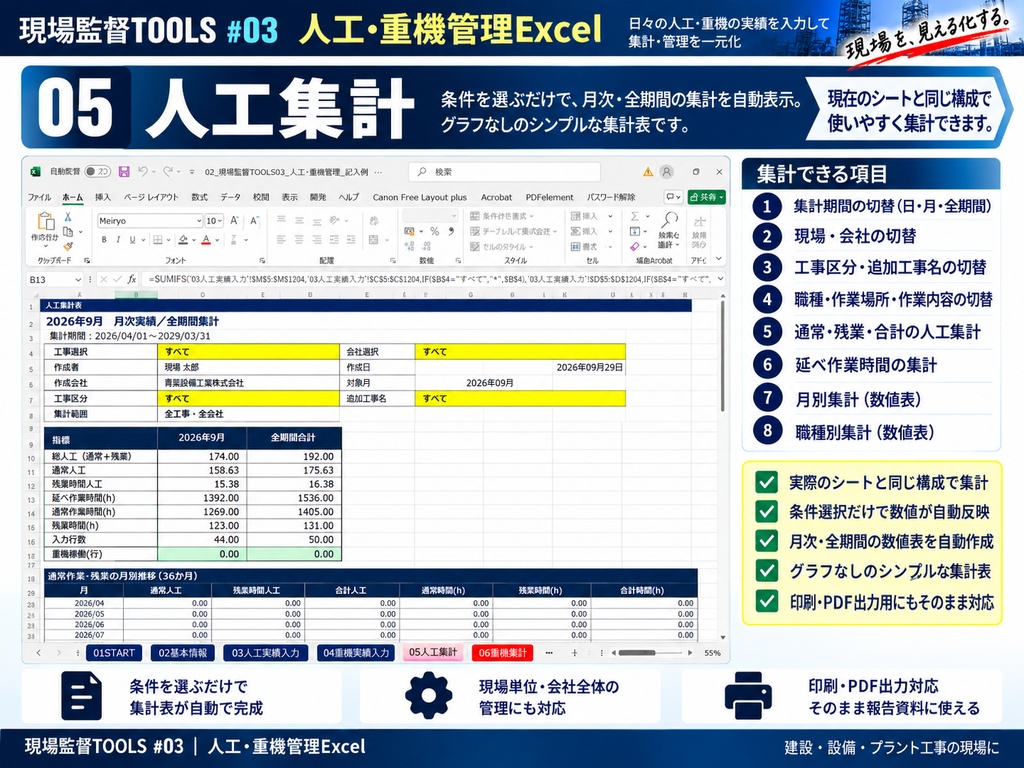Expand the formula bar with the chevron

tap(720, 279)
